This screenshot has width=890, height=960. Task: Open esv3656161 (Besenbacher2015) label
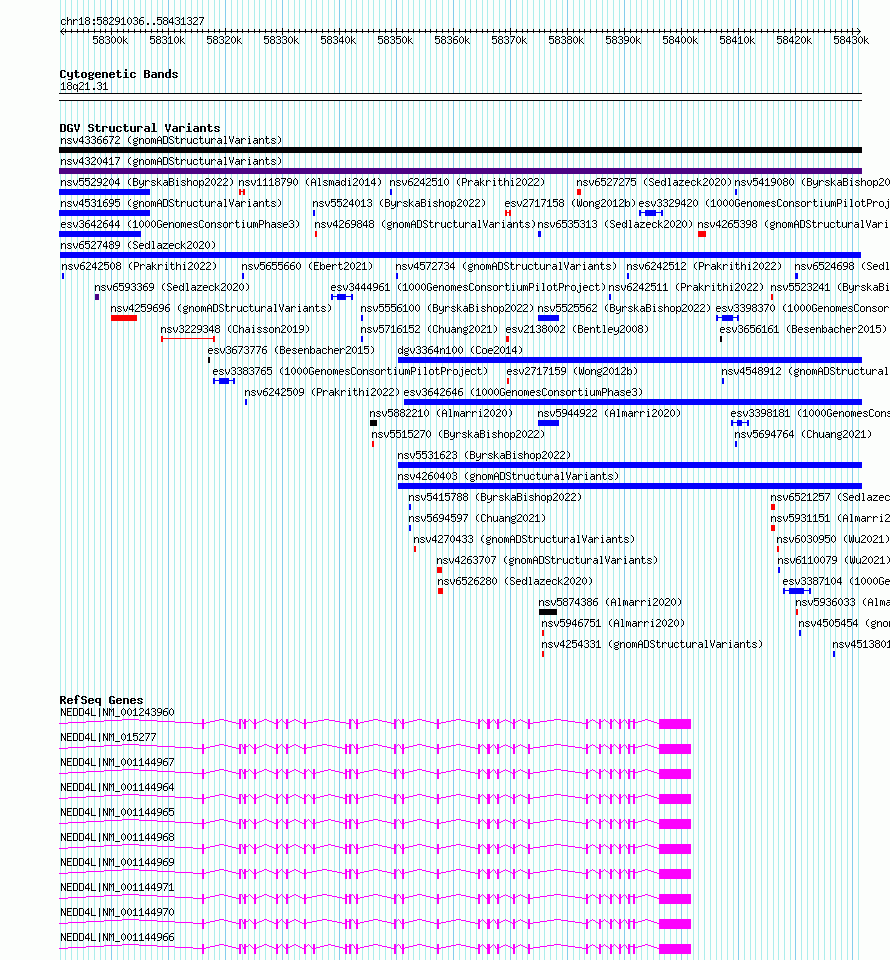click(x=803, y=329)
